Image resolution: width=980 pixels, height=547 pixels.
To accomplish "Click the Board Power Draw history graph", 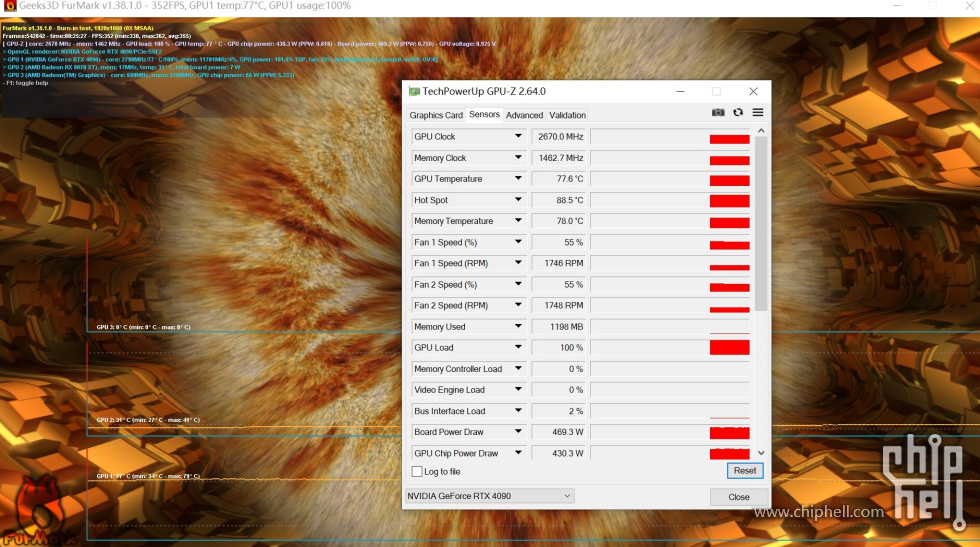I will pos(670,432).
